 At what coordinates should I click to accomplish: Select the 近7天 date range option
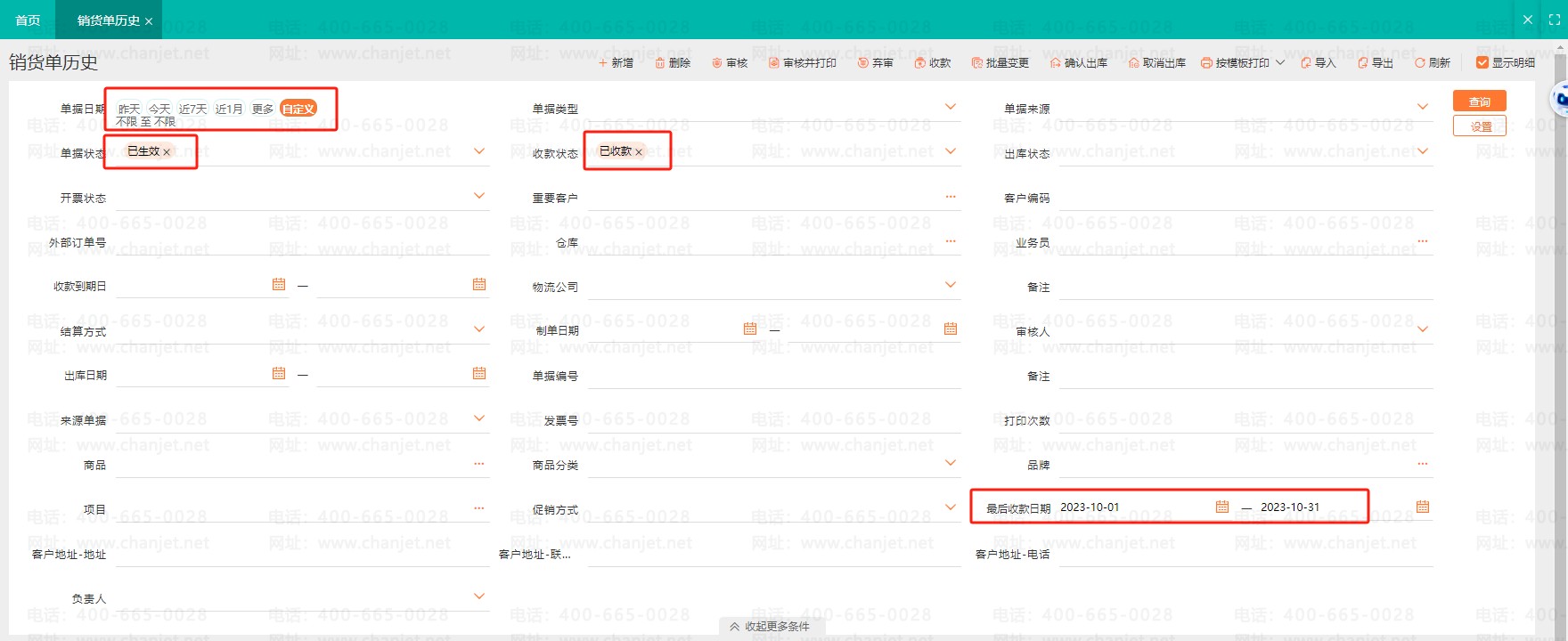(x=192, y=109)
